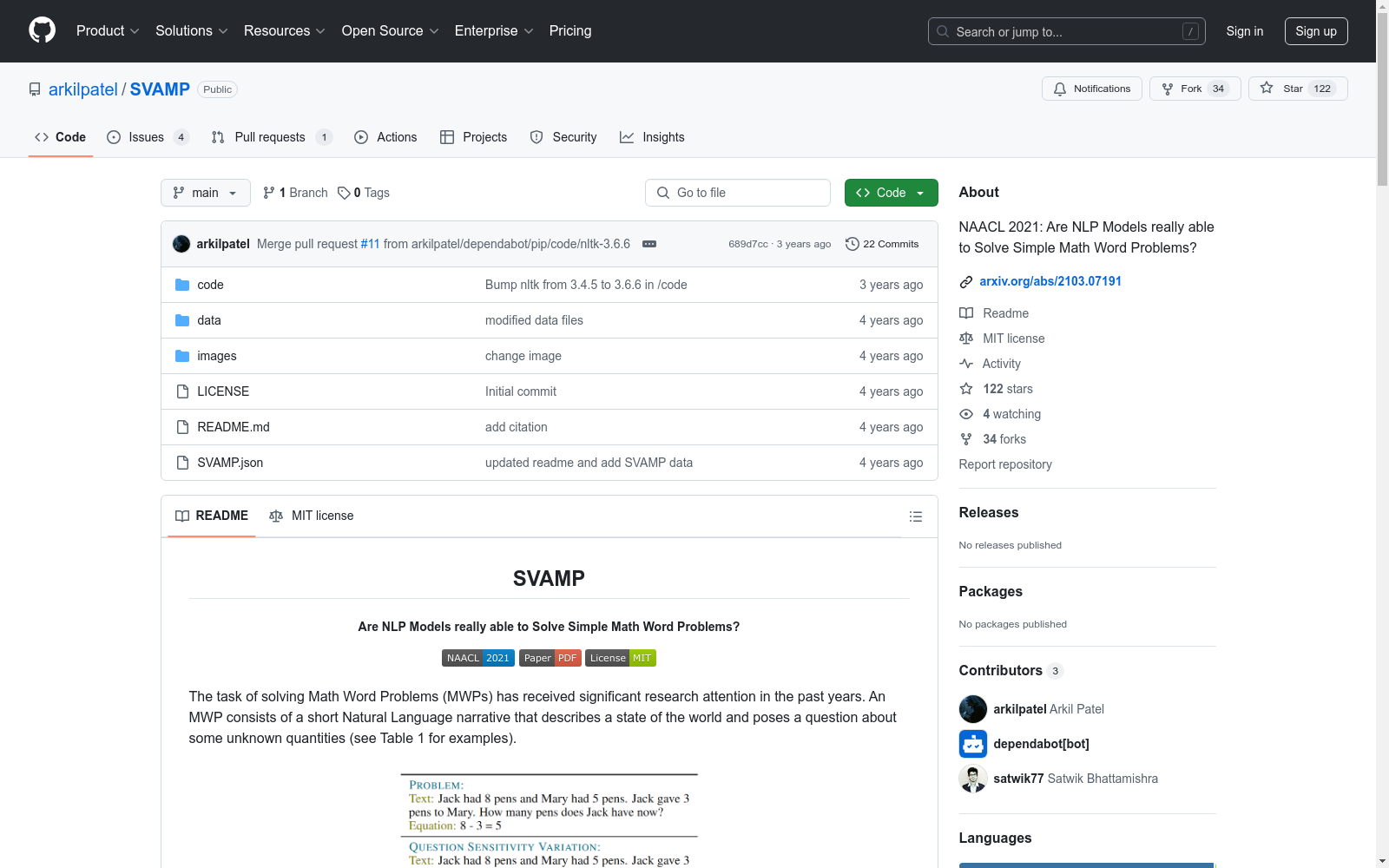This screenshot has height=868, width=1389.
Task: Open dependabot[bot] contributor avatar
Action: tap(972, 744)
